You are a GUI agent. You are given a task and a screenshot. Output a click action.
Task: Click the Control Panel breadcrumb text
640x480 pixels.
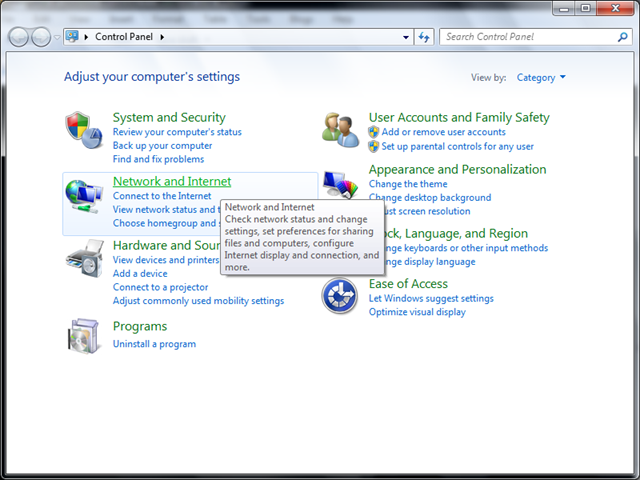(124, 37)
